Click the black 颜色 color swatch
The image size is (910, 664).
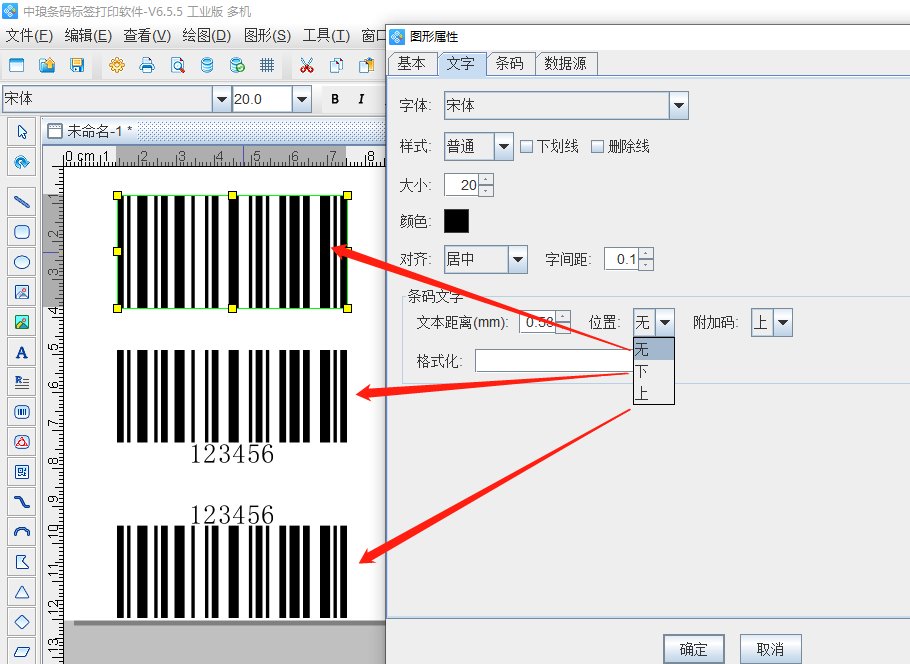pos(456,222)
